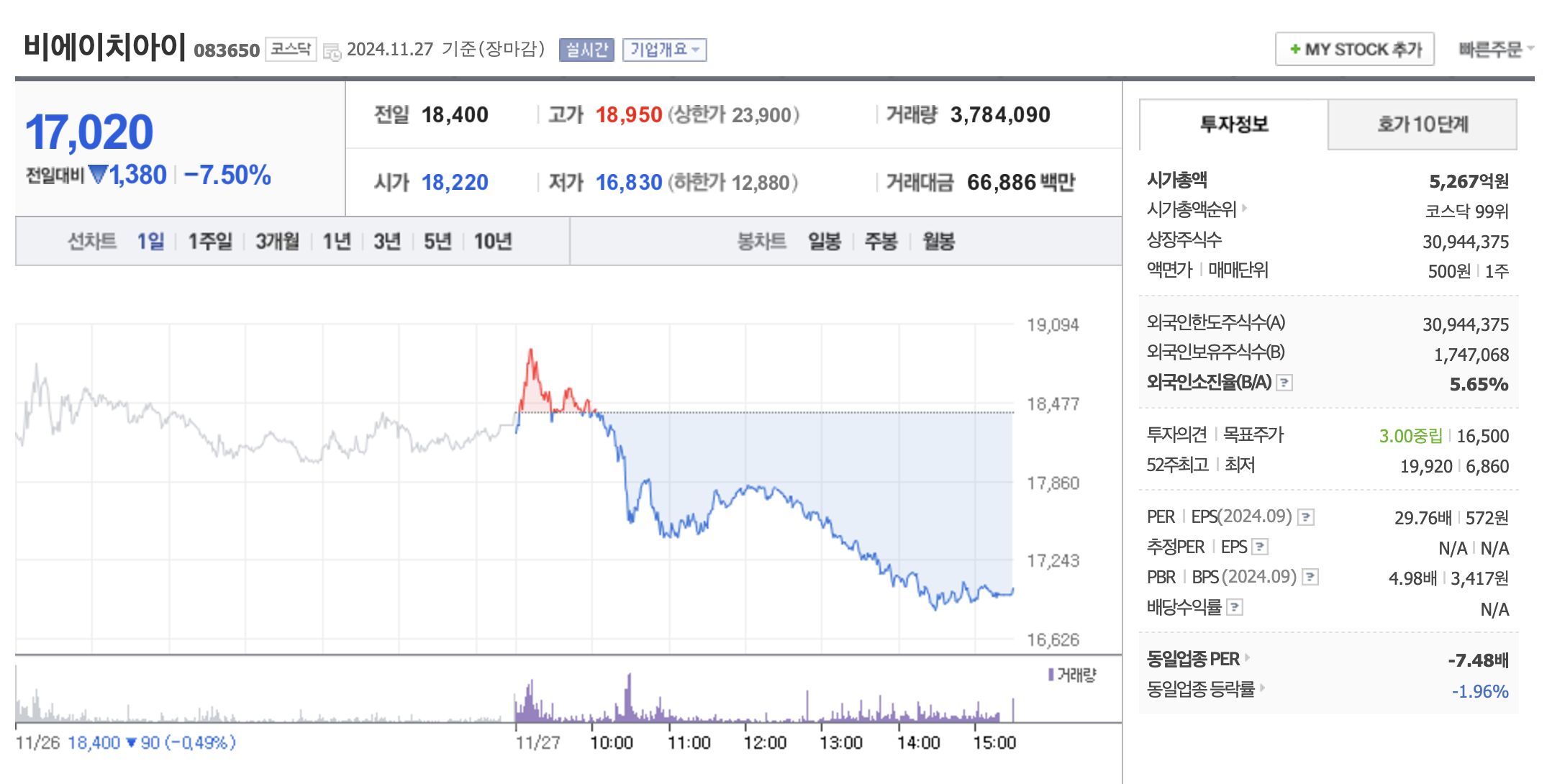The width and height of the screenshot is (1547, 784).
Task: Open the 배당수익률 help tooltip icon
Action: click(x=1235, y=607)
